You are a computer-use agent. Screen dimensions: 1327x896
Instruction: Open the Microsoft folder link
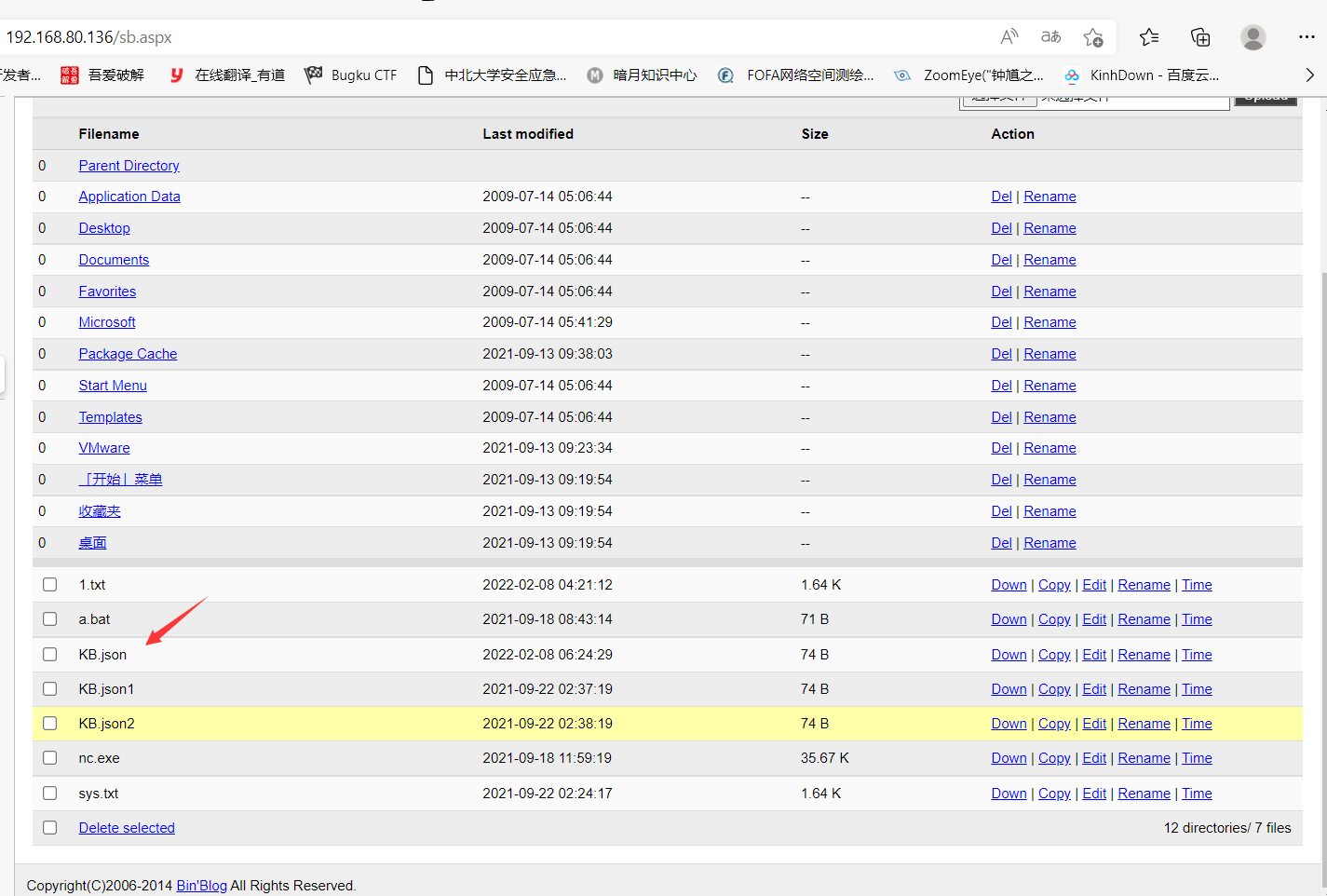click(x=107, y=322)
